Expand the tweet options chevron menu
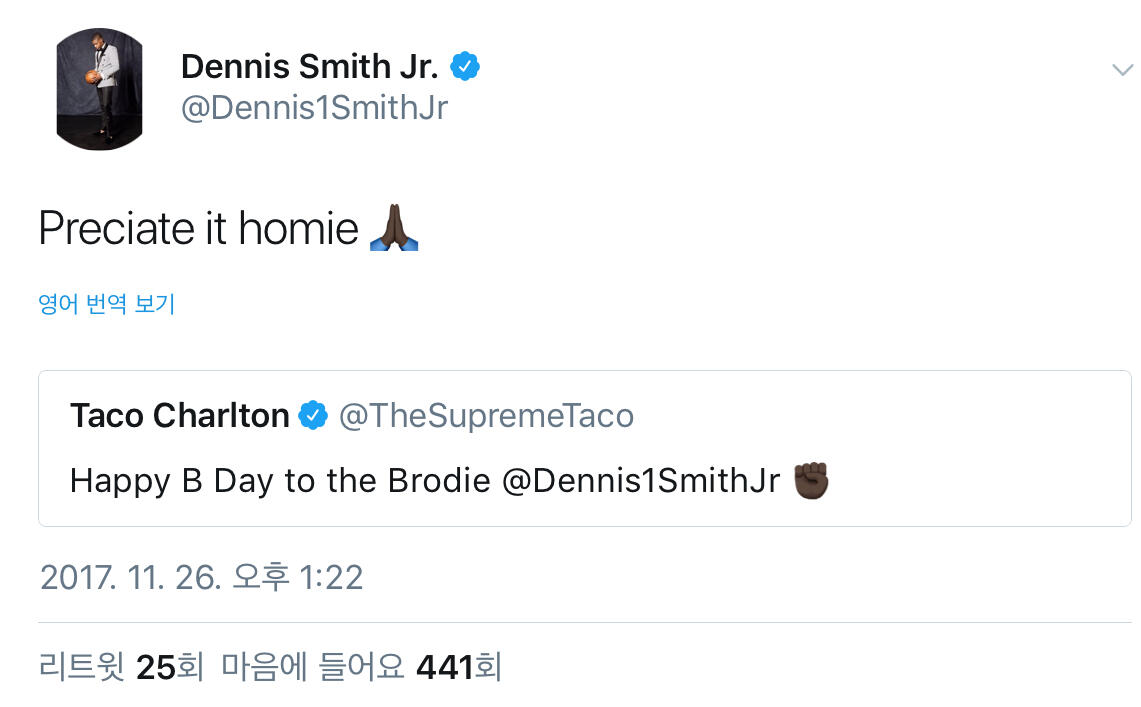 [x=1121, y=69]
